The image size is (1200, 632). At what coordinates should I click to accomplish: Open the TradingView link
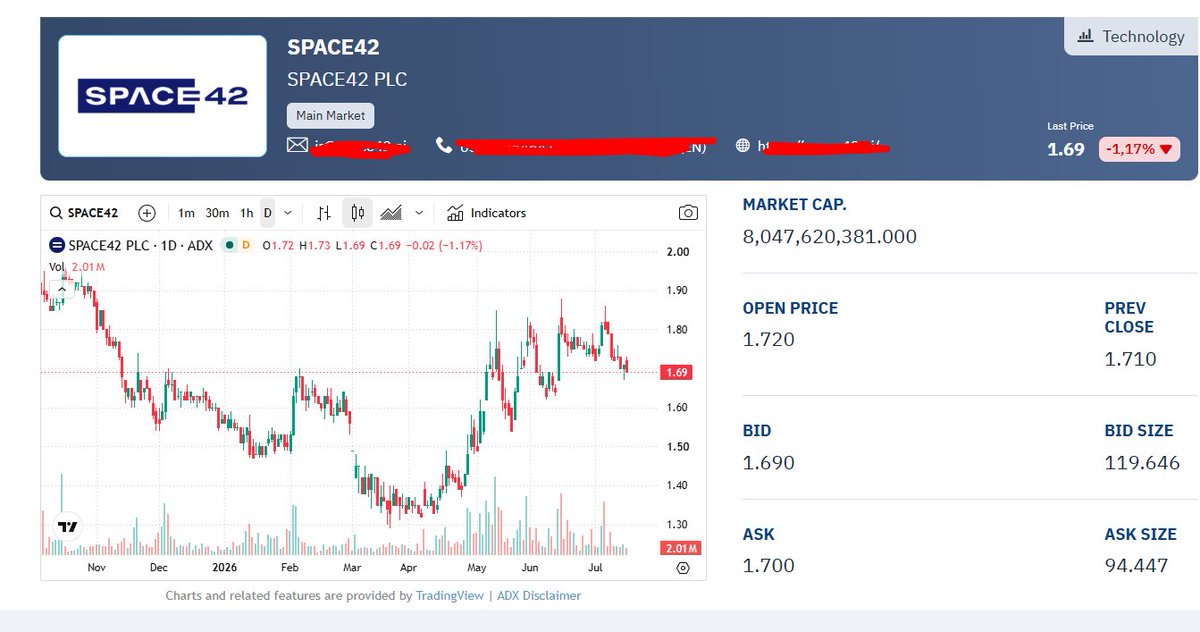[450, 595]
